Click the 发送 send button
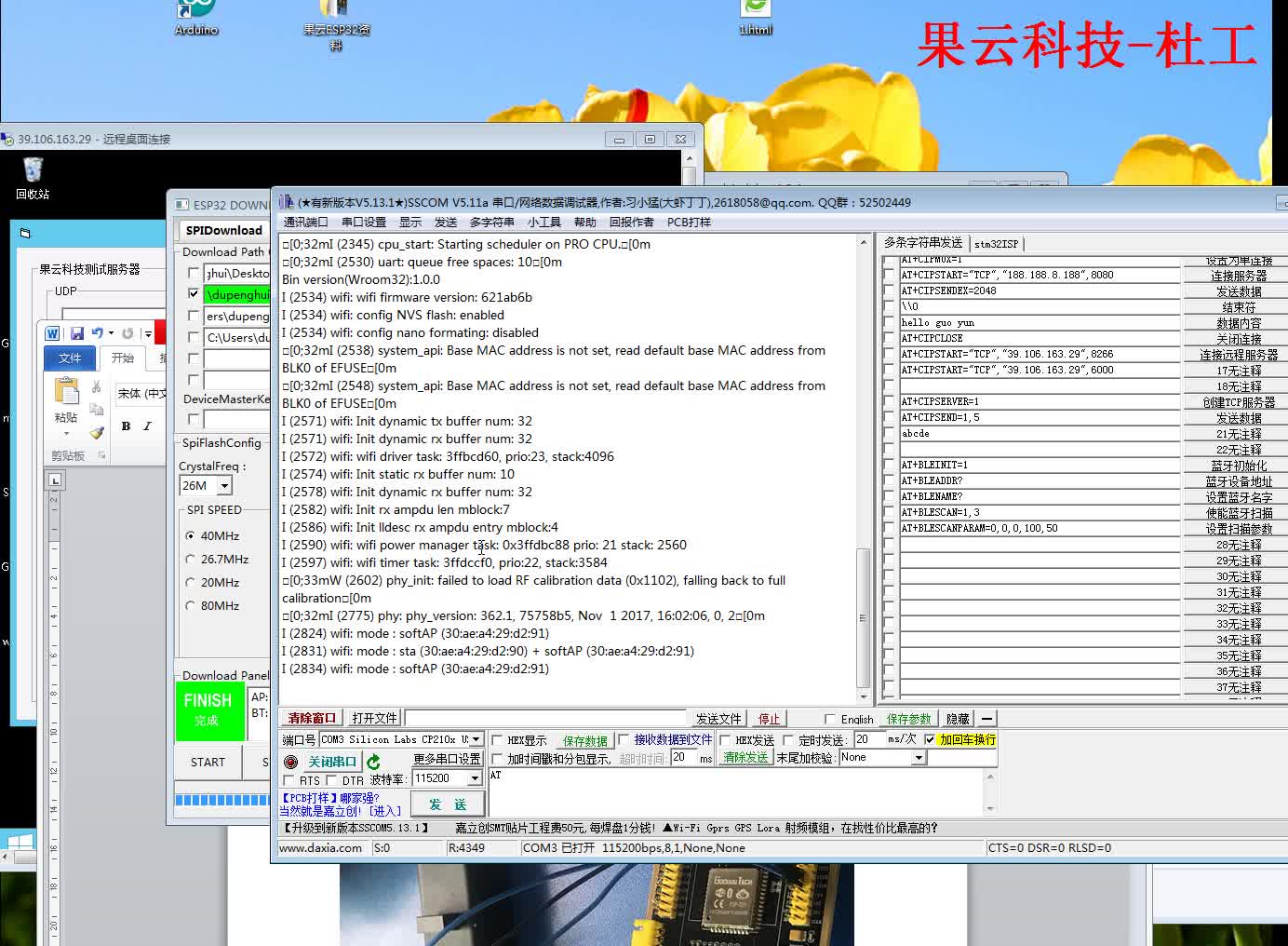Screen dimensions: 1288x946 (447, 804)
